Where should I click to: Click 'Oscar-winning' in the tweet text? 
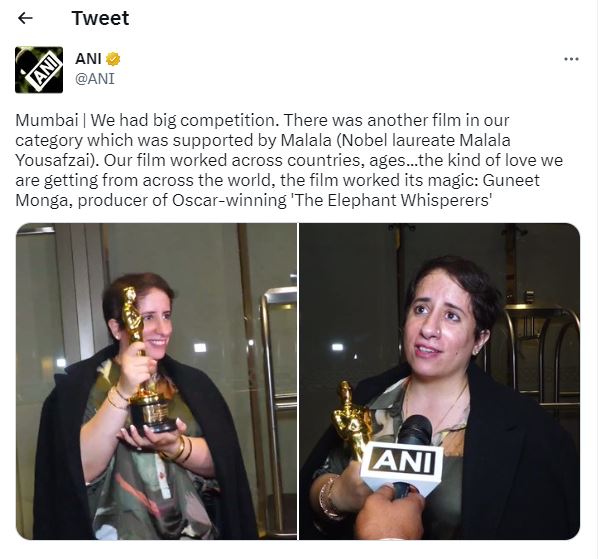[x=229, y=200]
